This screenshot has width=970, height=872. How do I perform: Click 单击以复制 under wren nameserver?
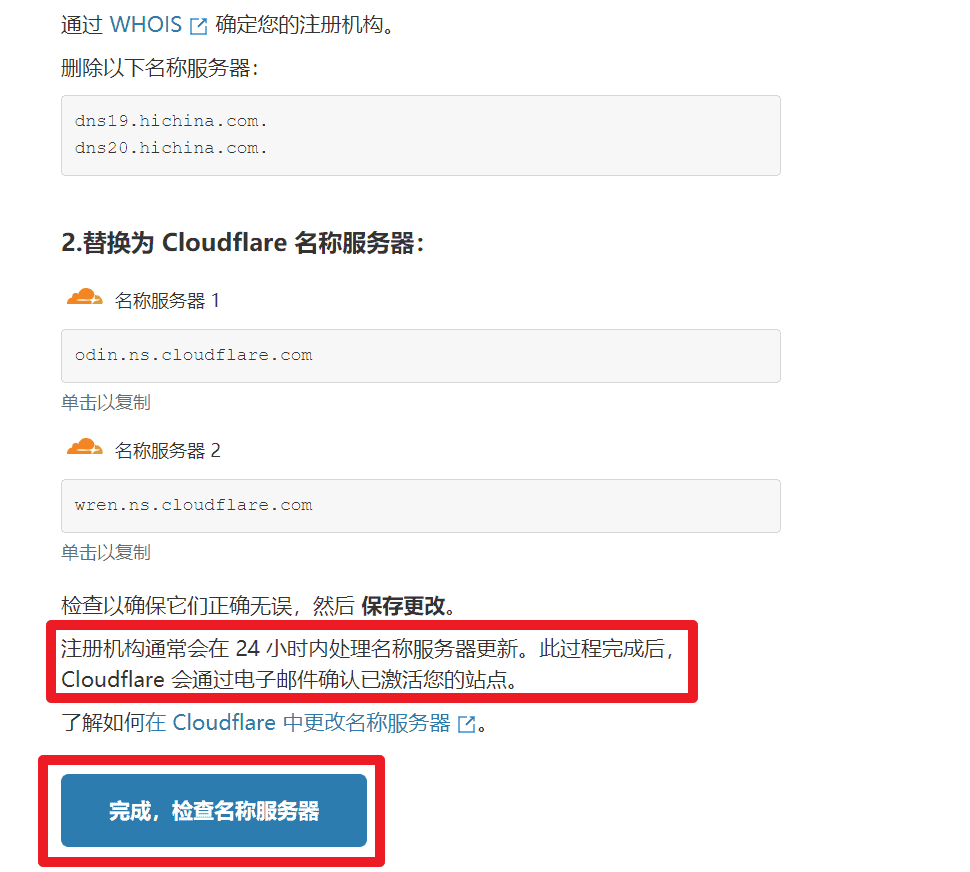tap(106, 552)
